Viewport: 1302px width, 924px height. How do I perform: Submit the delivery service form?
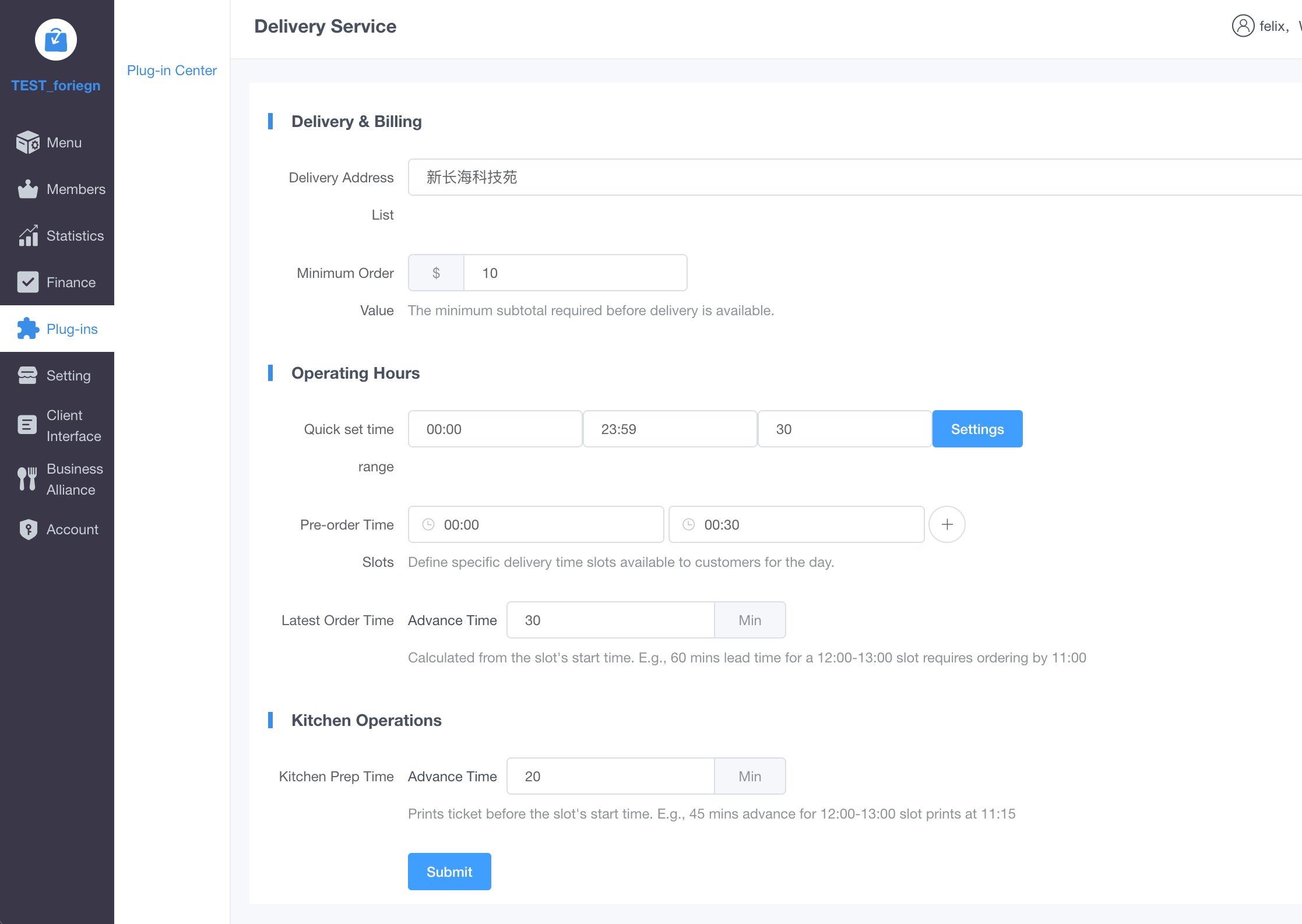click(x=449, y=872)
